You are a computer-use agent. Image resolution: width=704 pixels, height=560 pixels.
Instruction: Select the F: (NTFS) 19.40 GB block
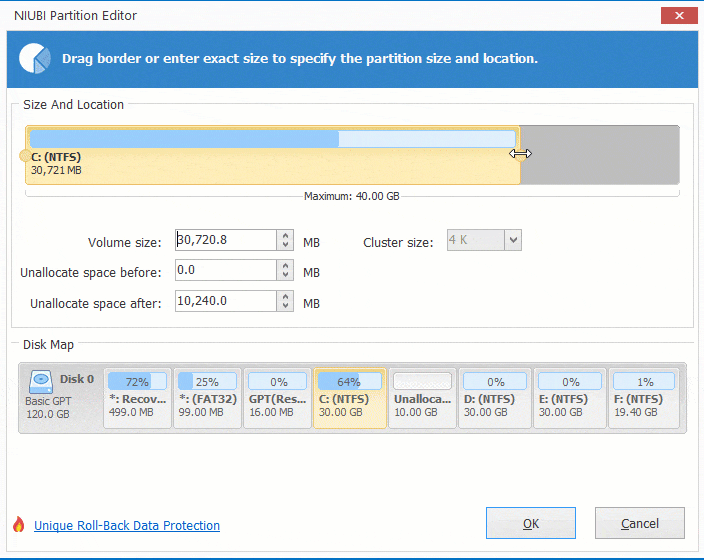644,398
